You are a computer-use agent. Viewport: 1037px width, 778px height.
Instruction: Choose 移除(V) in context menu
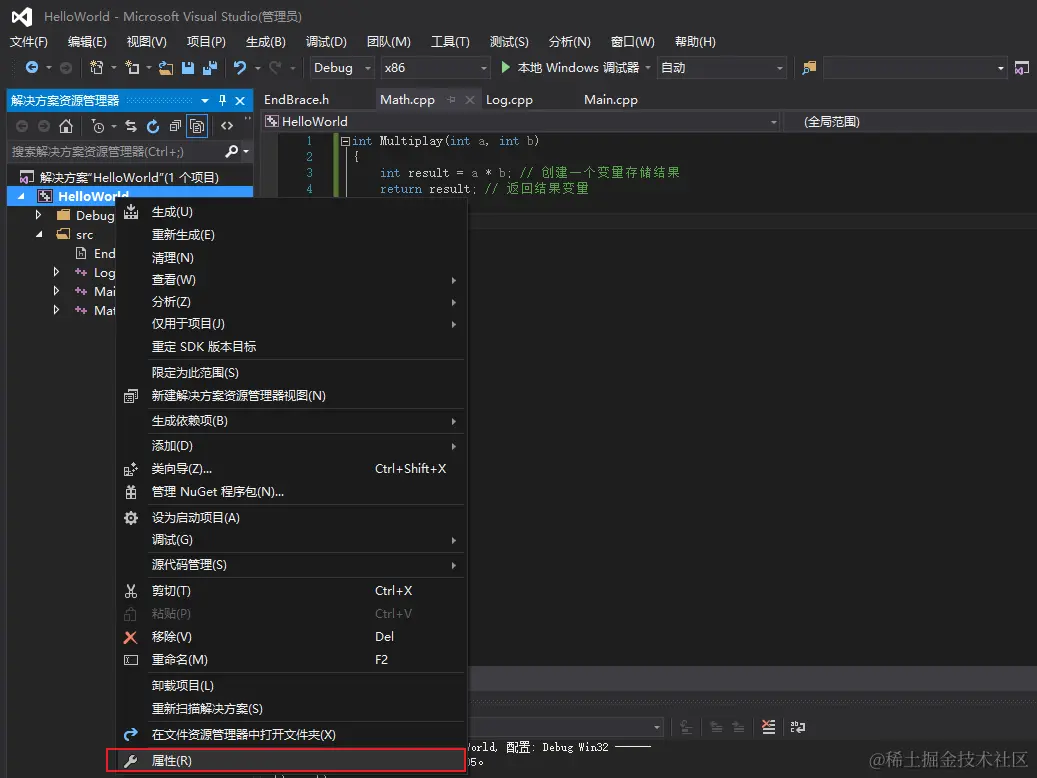tap(291, 637)
